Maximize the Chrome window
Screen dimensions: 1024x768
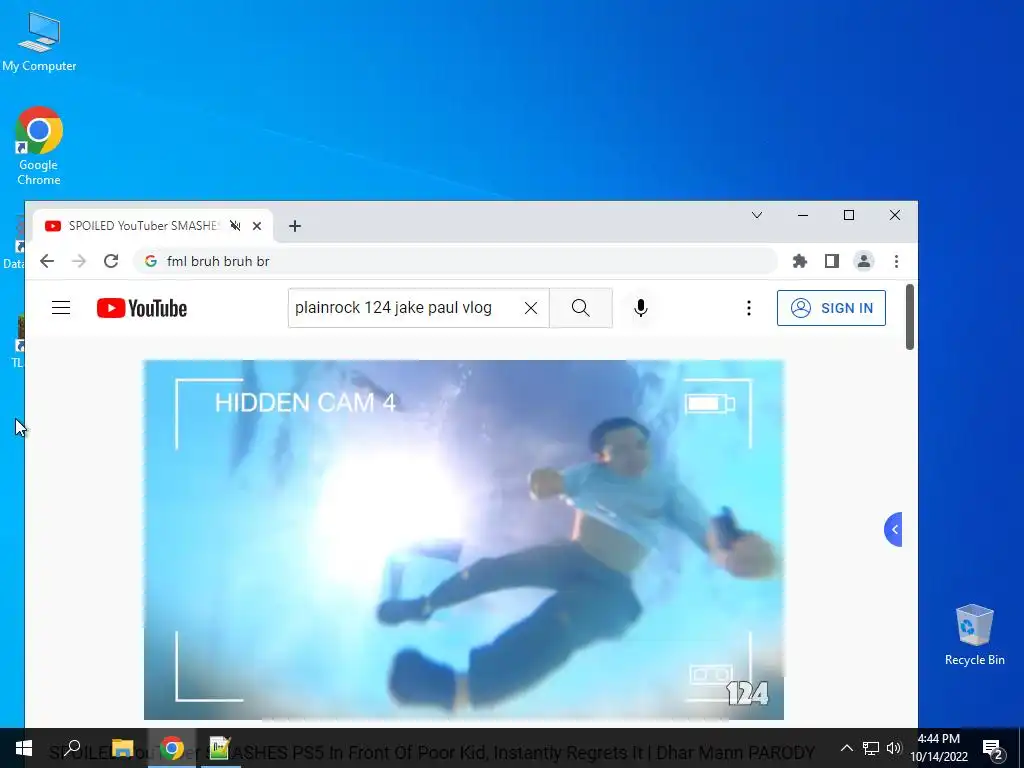pos(849,216)
